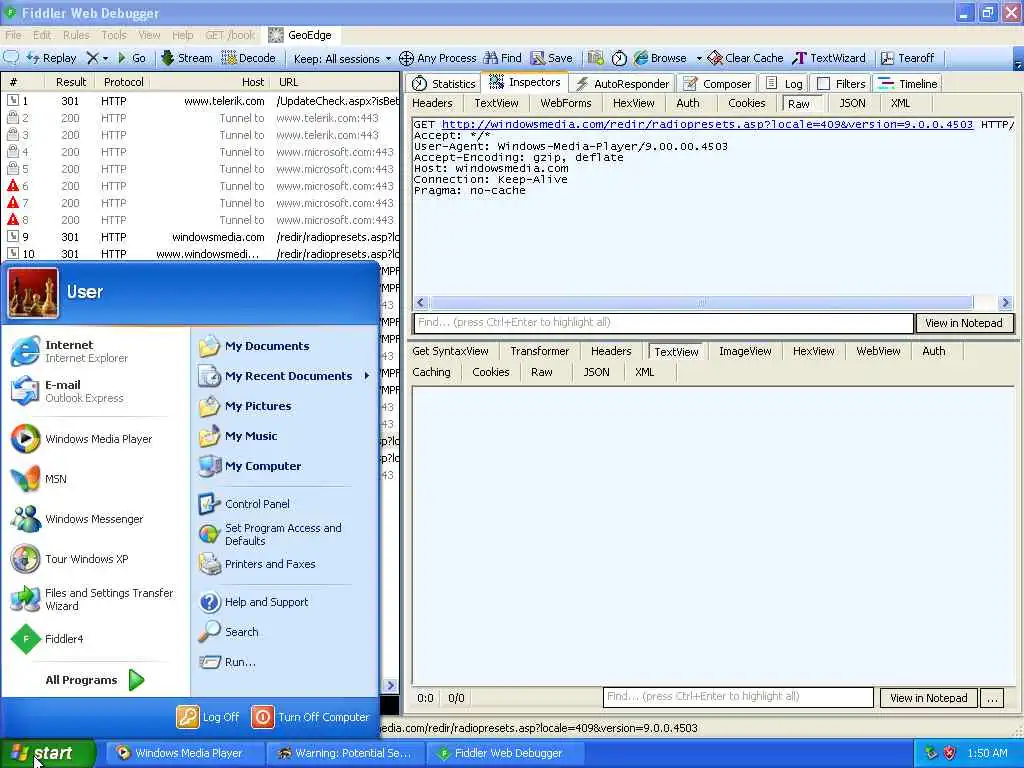
Task: Expand My Recent Documents submenu
Action: tap(285, 376)
